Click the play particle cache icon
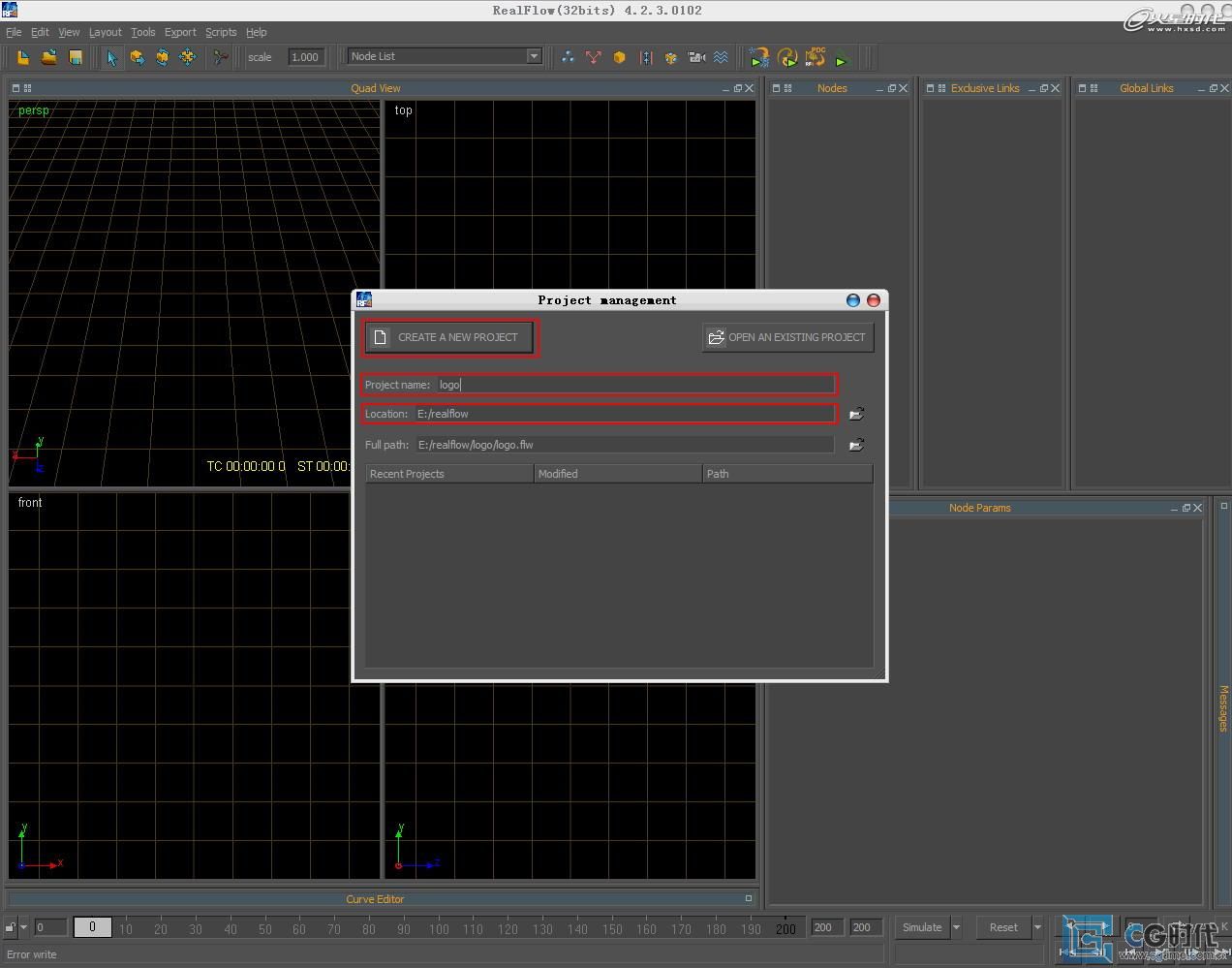 pyautogui.click(x=759, y=57)
